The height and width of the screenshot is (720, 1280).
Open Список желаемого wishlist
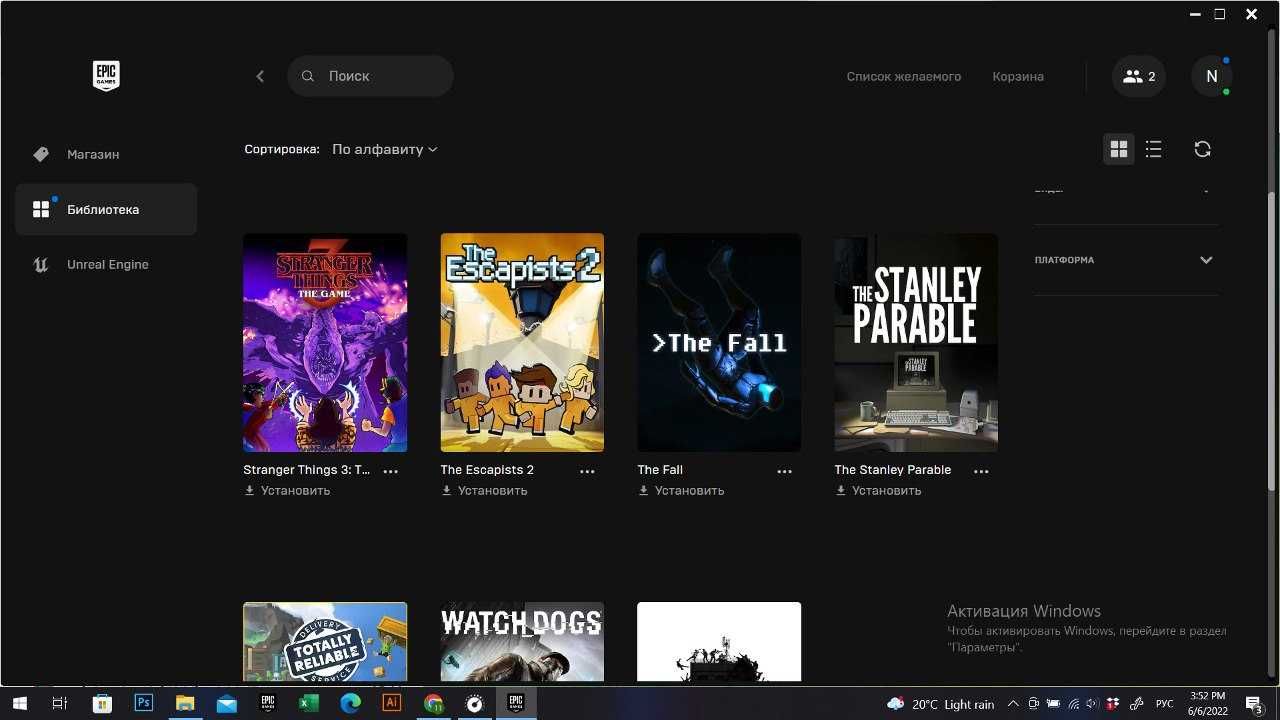904,76
